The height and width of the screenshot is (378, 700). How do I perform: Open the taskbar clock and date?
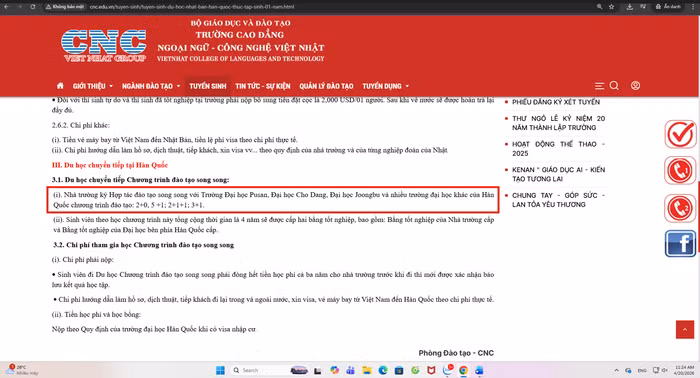point(684,370)
